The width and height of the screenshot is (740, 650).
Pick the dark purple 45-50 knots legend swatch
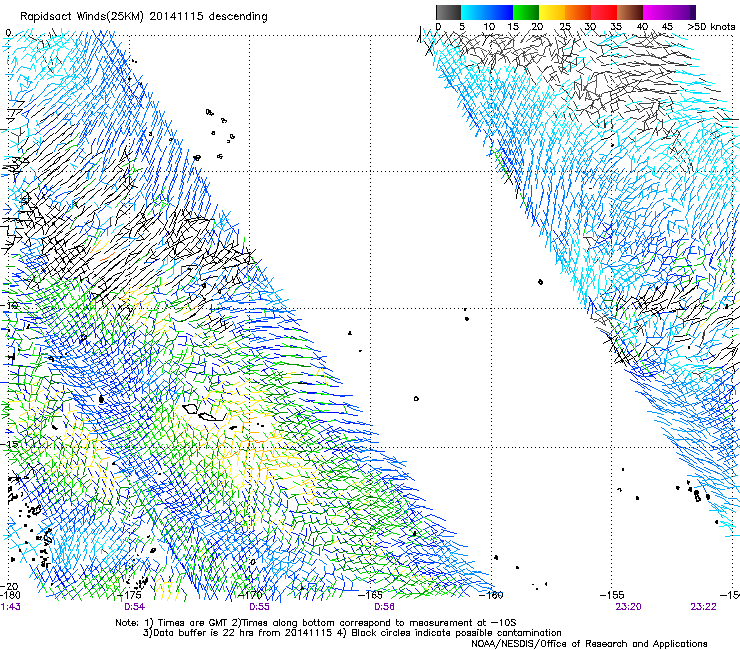[x=682, y=12]
